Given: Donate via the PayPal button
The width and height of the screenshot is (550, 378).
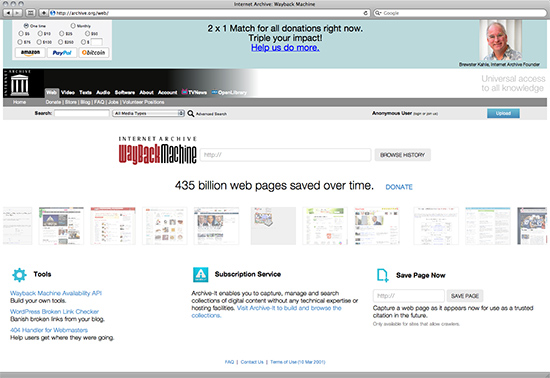Looking at the screenshot, I should click(x=62, y=53).
